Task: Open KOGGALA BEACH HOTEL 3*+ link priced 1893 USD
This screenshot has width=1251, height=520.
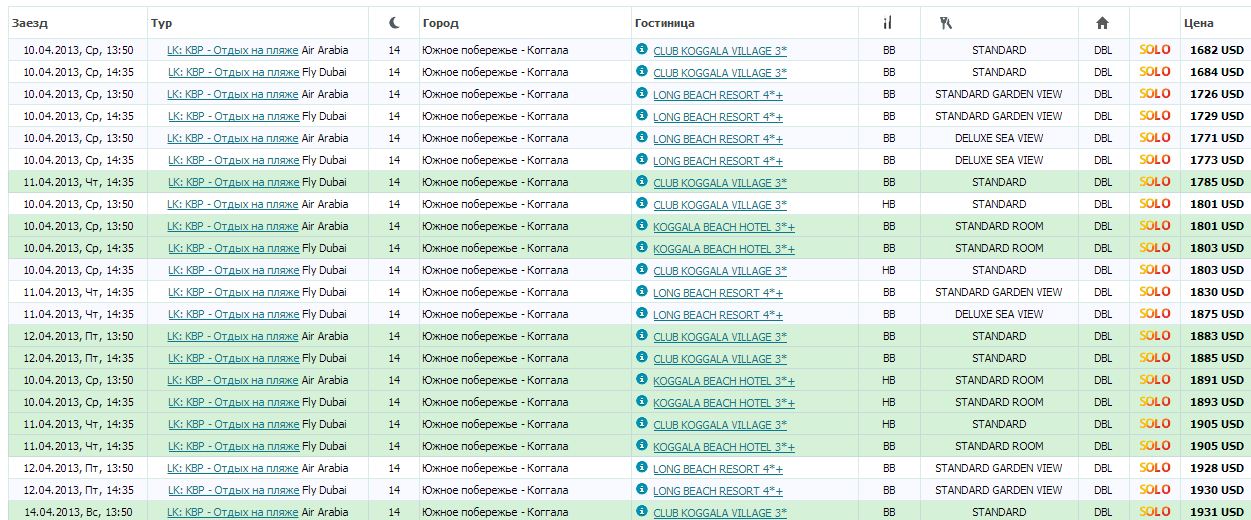Action: pos(724,403)
